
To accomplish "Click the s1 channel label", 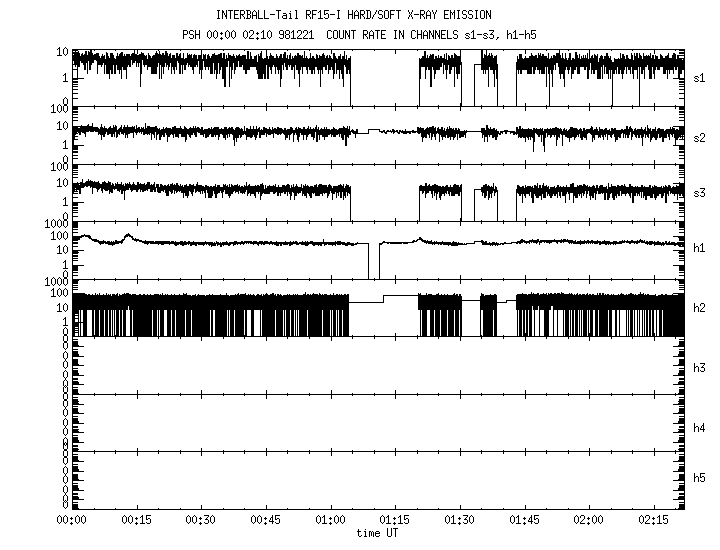I will pyautogui.click(x=699, y=77).
